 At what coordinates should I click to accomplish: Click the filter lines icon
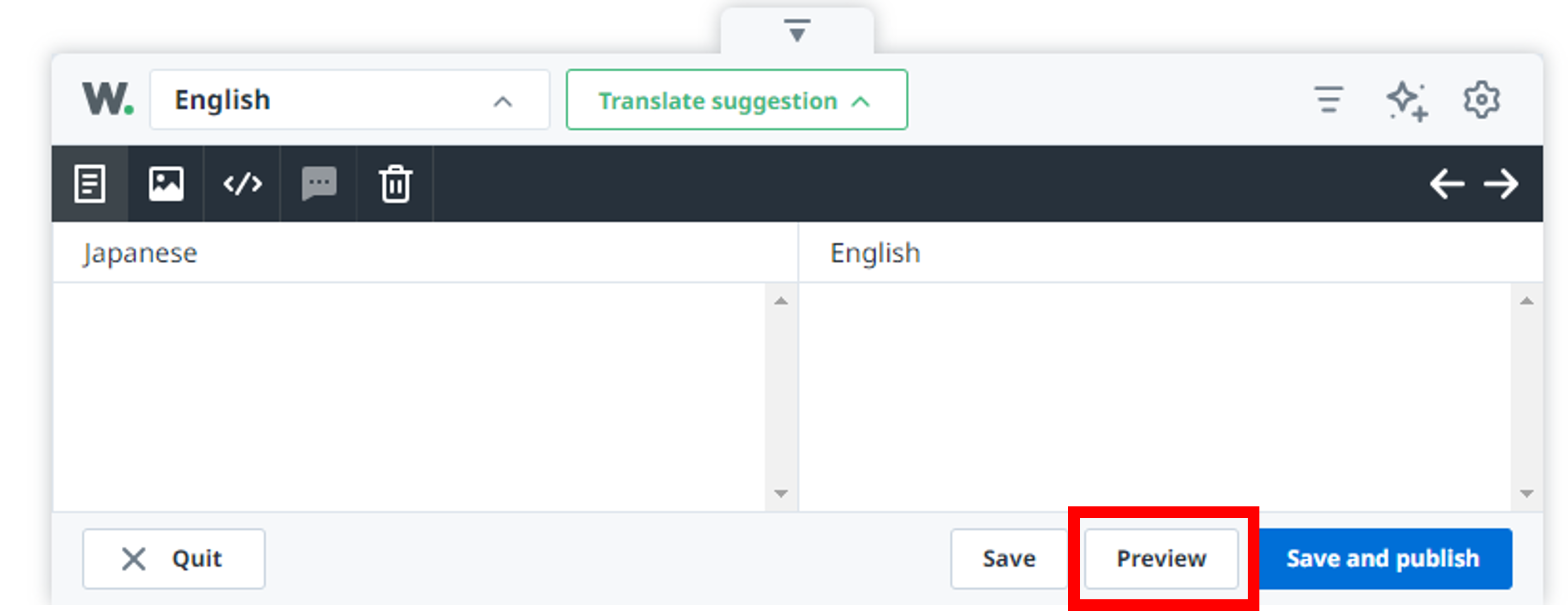(x=1328, y=100)
